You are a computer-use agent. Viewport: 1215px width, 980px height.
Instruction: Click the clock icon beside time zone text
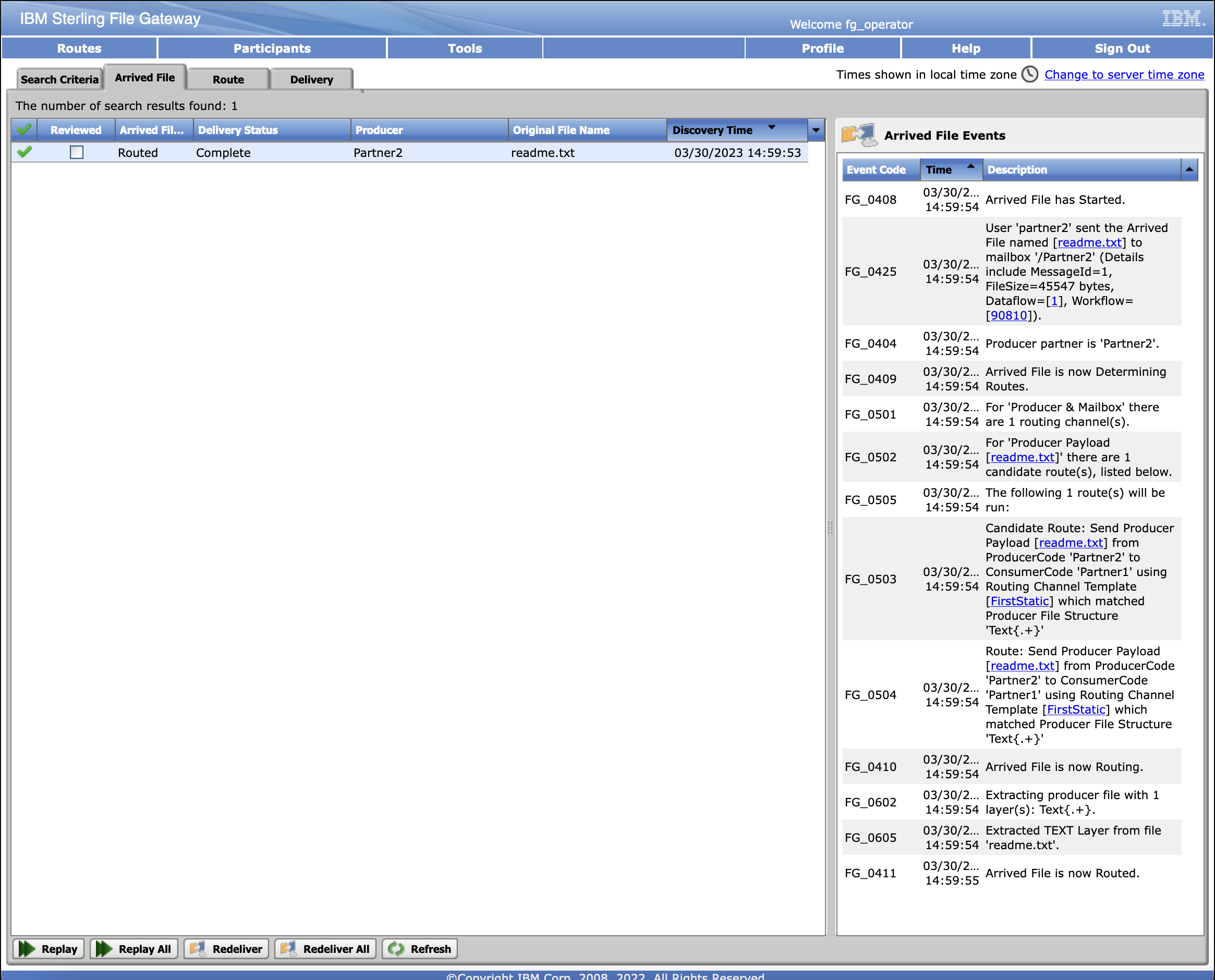(1030, 75)
